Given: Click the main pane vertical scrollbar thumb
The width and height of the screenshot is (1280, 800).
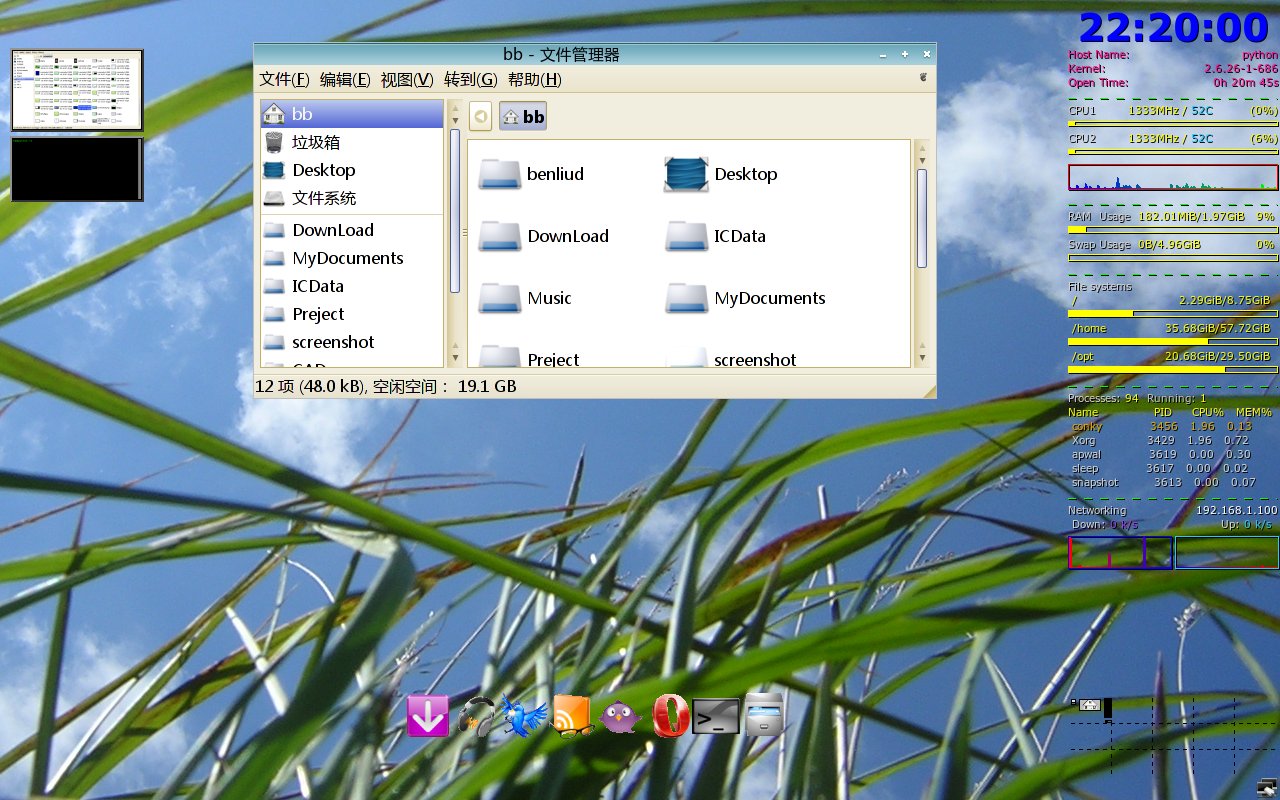Looking at the screenshot, I should point(922,218).
